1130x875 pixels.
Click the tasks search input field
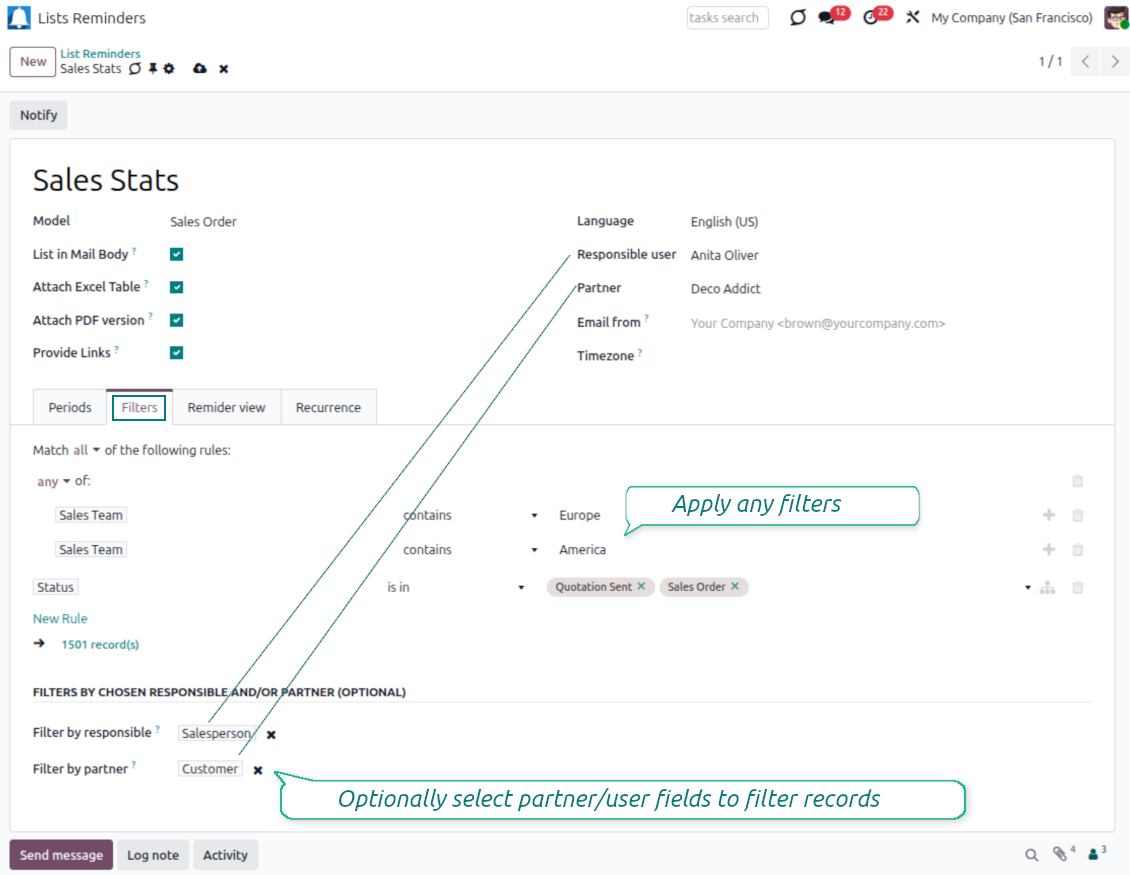point(727,18)
